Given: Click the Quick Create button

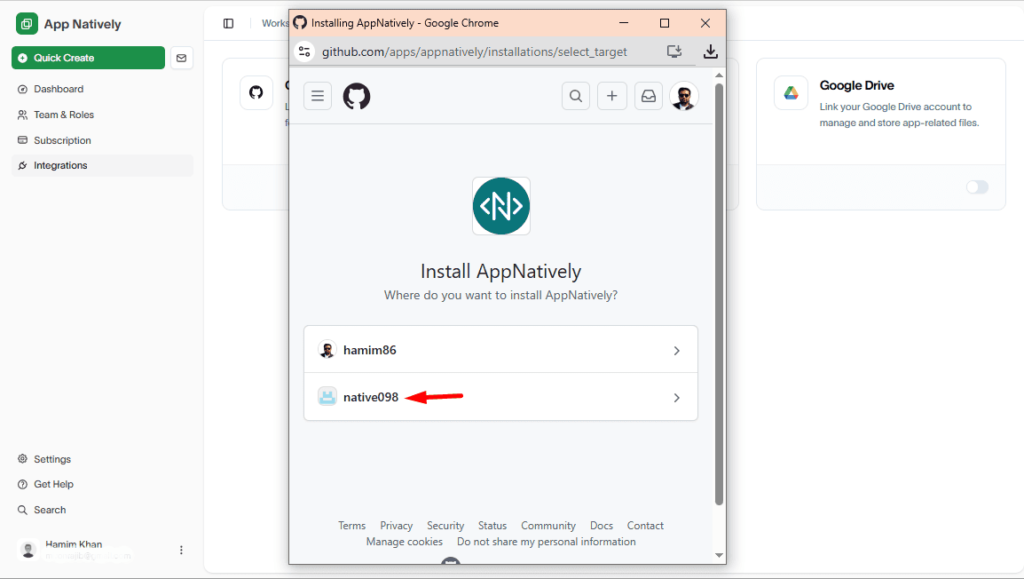Looking at the screenshot, I should [88, 57].
